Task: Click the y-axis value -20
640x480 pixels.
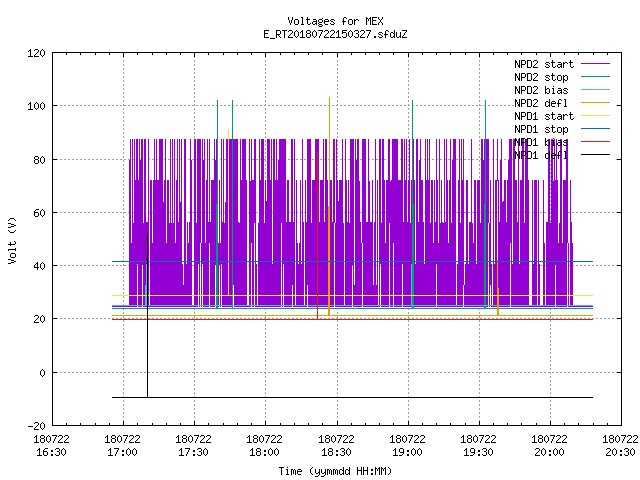Action: pos(36,426)
